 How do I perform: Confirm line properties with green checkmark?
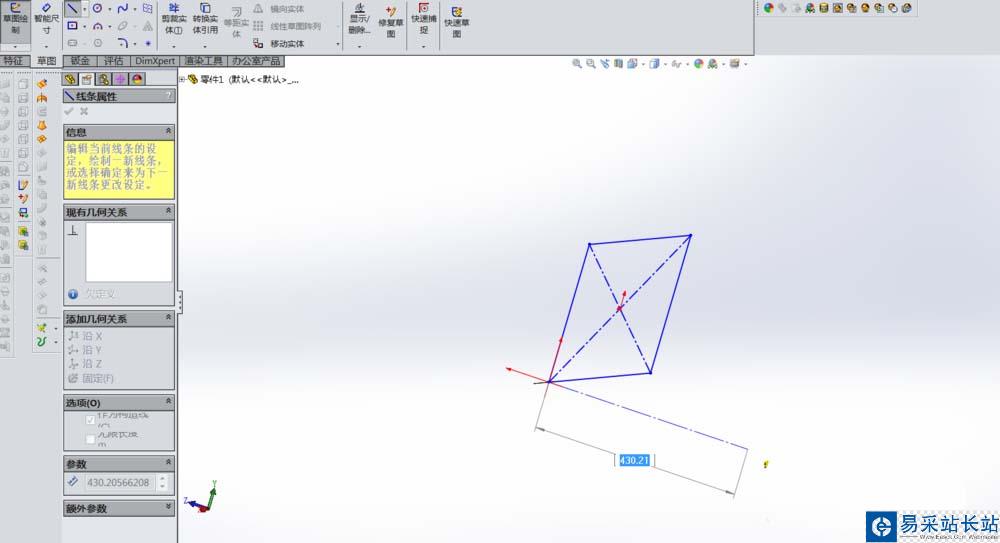(x=69, y=112)
